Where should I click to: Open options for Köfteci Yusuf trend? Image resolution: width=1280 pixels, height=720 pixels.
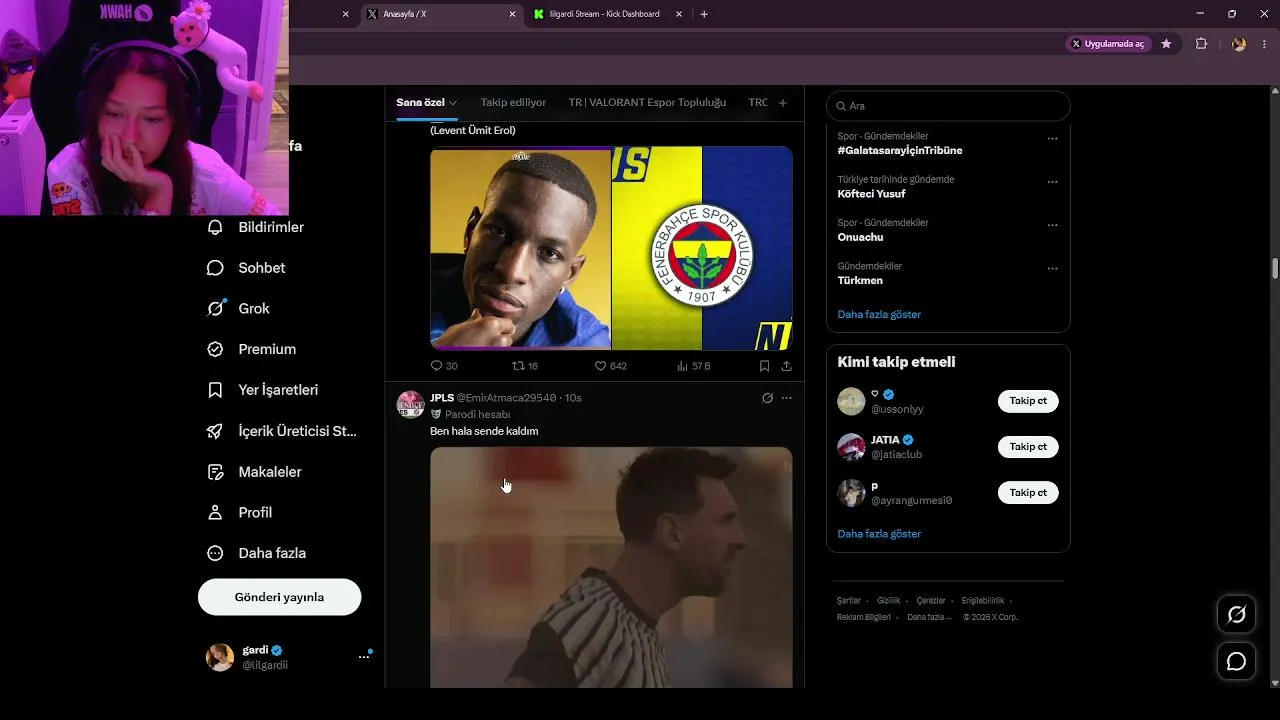pyautogui.click(x=1052, y=182)
